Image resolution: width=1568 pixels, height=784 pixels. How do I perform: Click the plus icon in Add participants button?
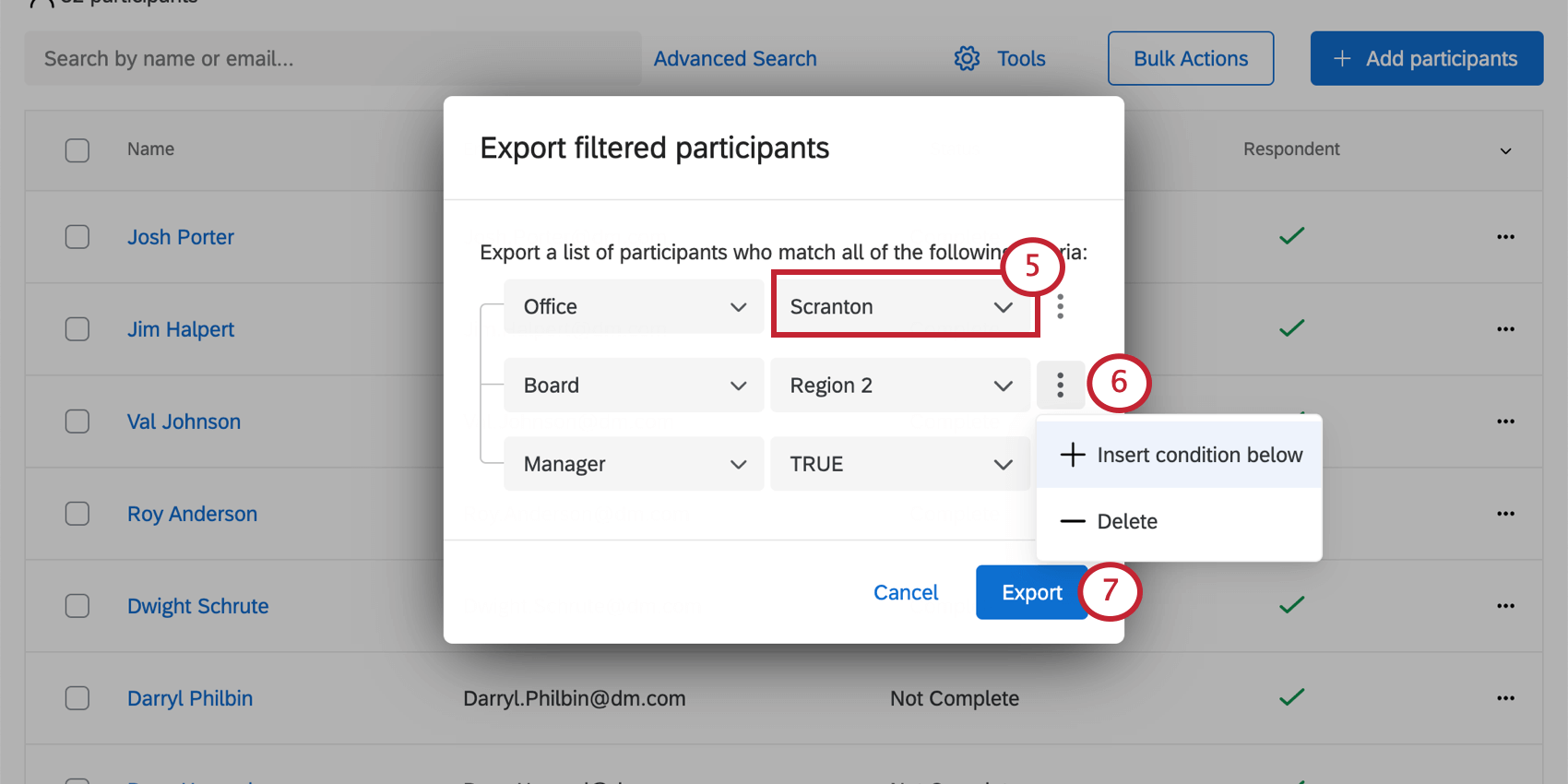tap(1340, 58)
